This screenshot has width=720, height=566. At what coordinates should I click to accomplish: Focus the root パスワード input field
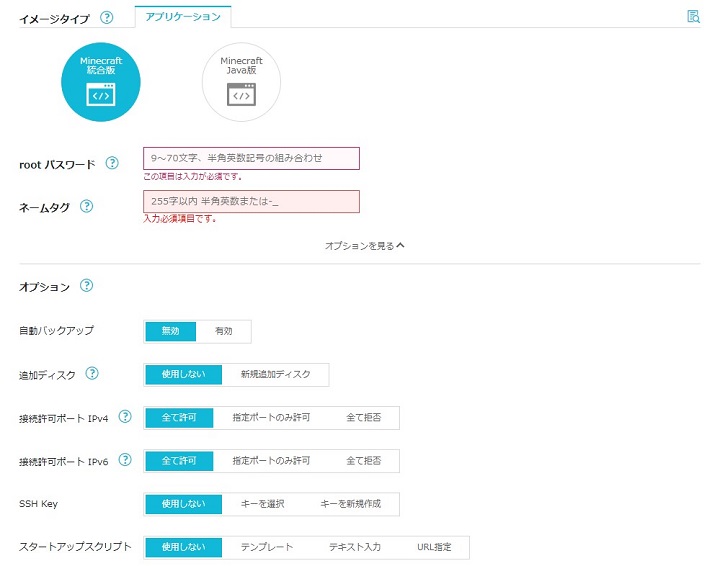(251, 158)
